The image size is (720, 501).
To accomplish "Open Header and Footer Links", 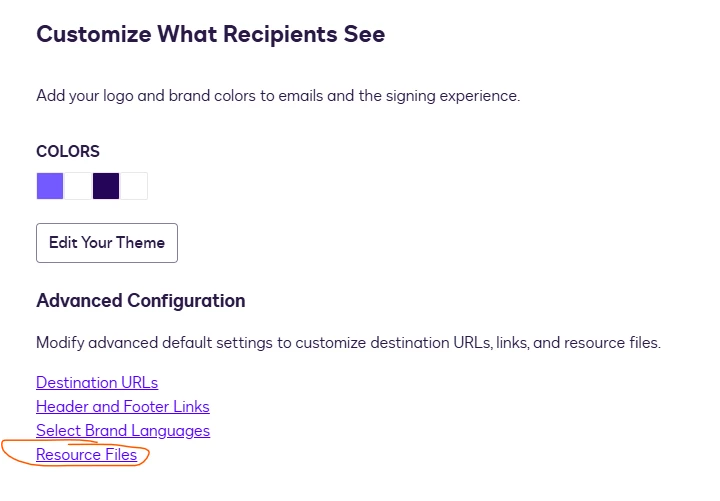I will (x=123, y=406).
